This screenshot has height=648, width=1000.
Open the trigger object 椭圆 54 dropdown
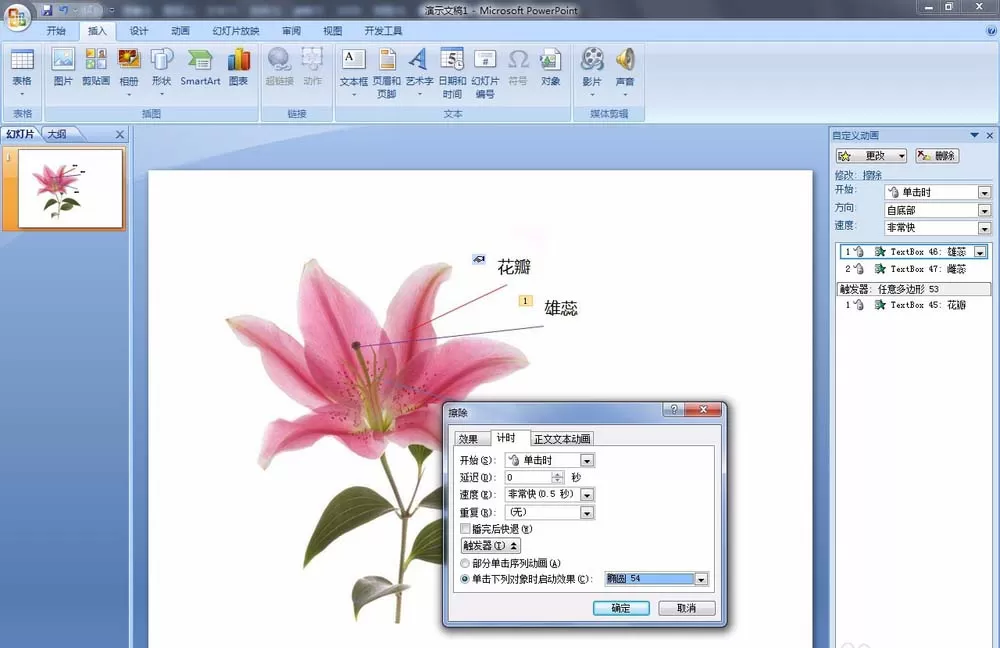click(701, 579)
